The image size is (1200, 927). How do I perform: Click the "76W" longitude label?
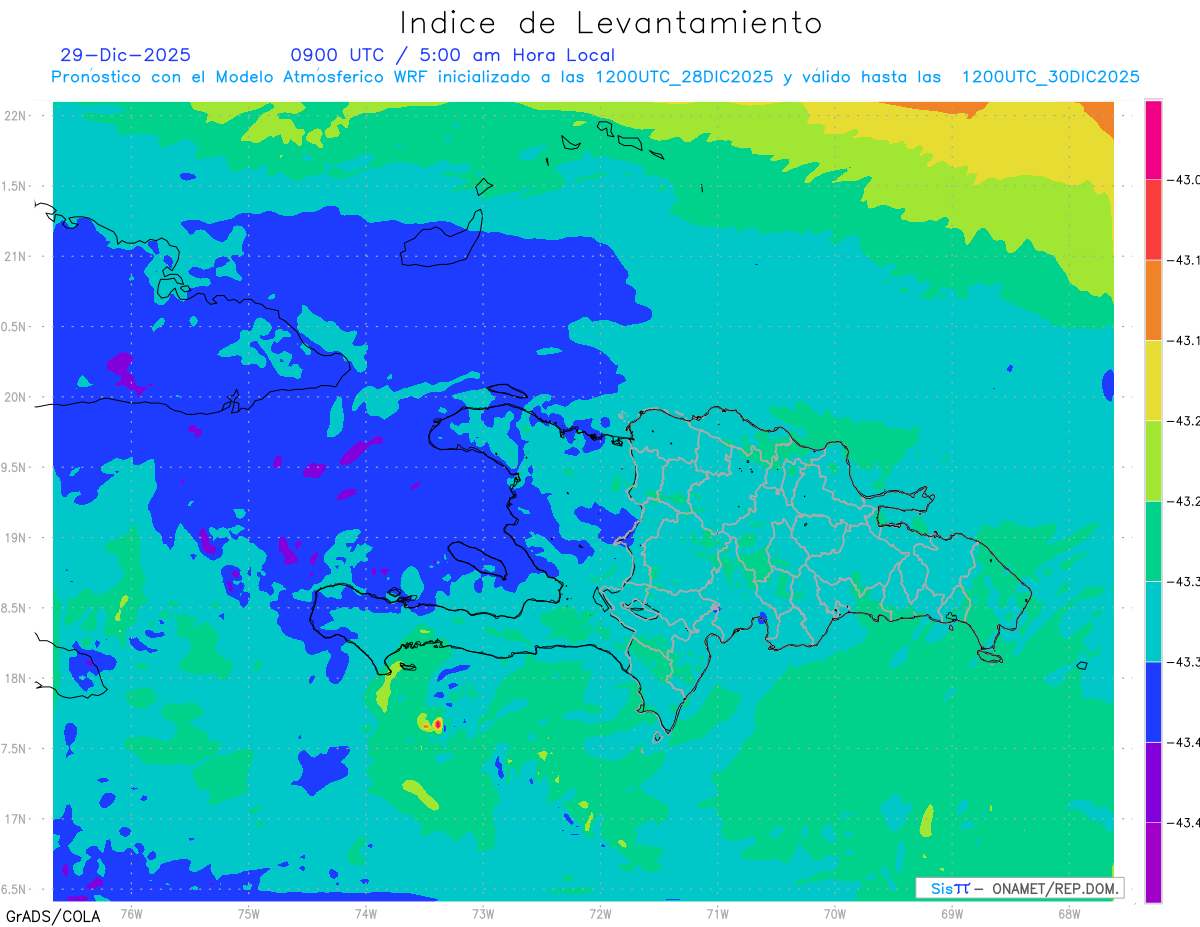pos(131,913)
